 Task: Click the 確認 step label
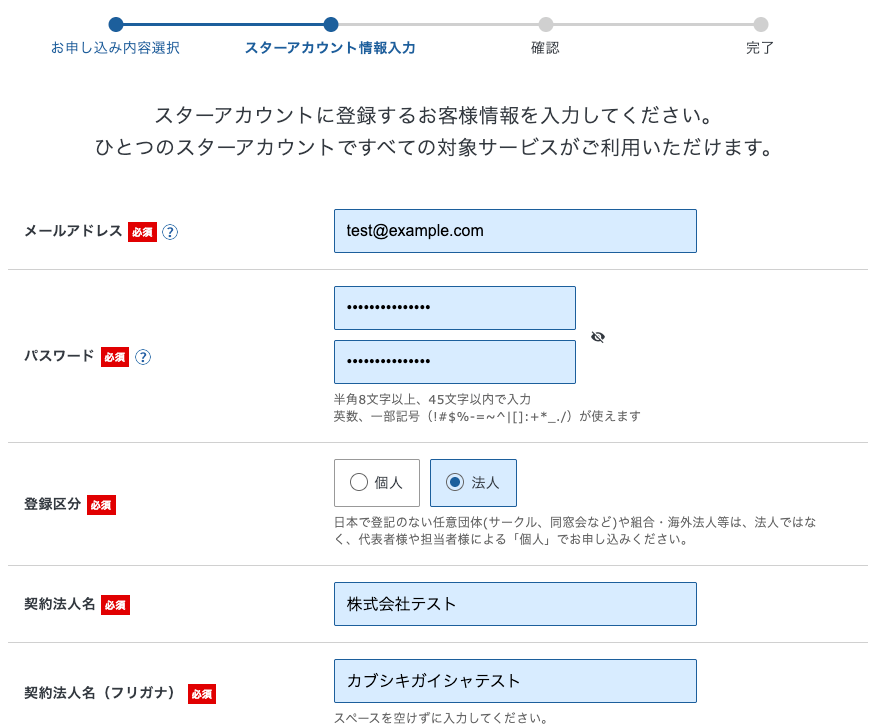coord(545,48)
